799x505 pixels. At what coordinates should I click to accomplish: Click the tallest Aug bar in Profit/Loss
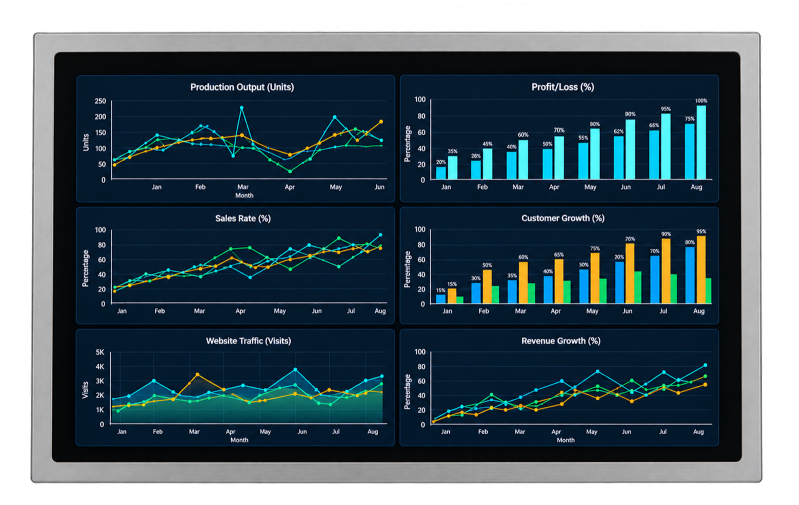tap(701, 142)
